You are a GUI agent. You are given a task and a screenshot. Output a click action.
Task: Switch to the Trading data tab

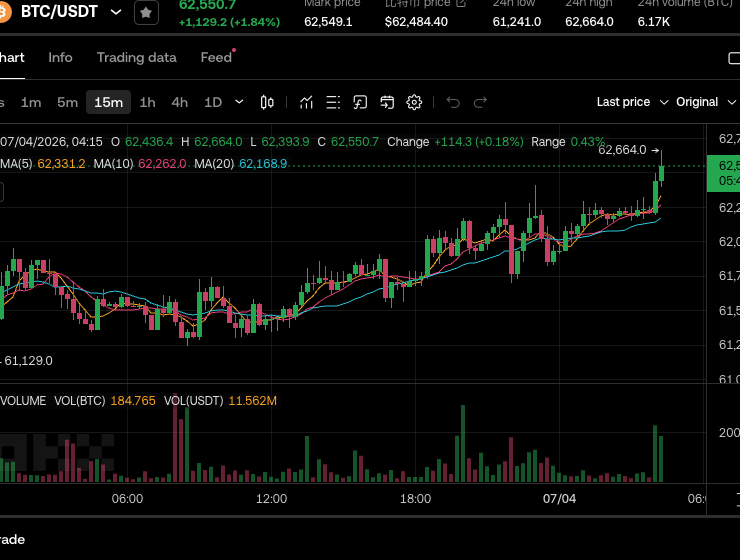coord(137,58)
